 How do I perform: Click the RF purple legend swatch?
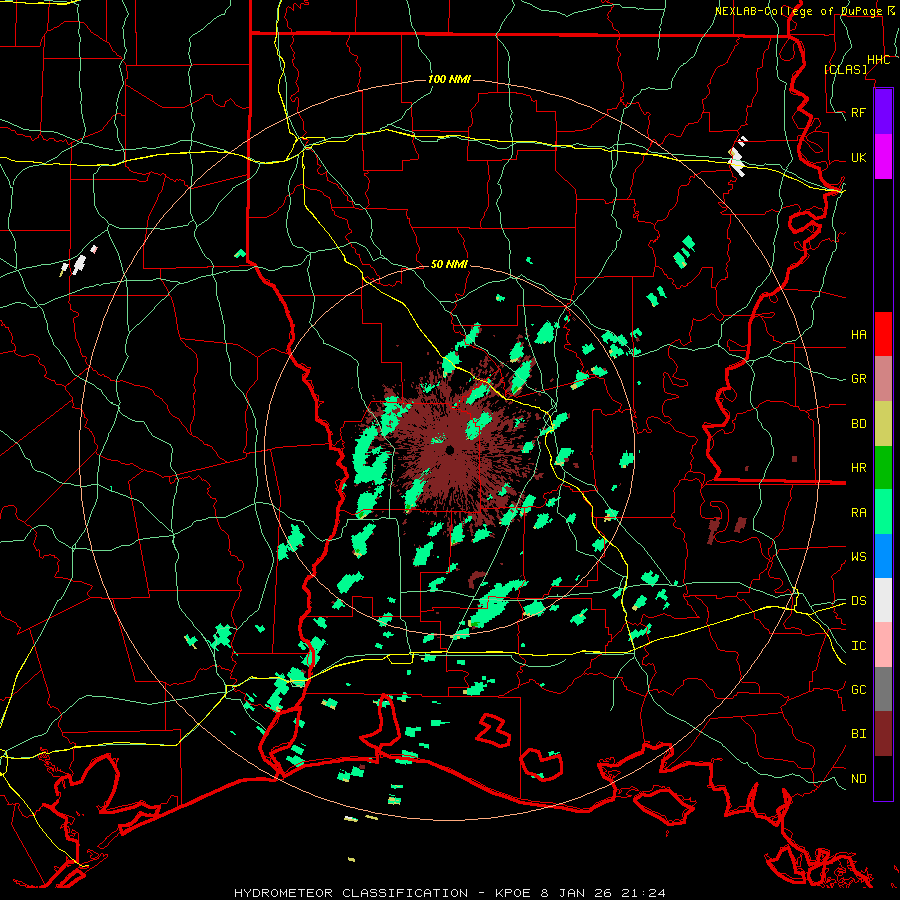click(883, 112)
